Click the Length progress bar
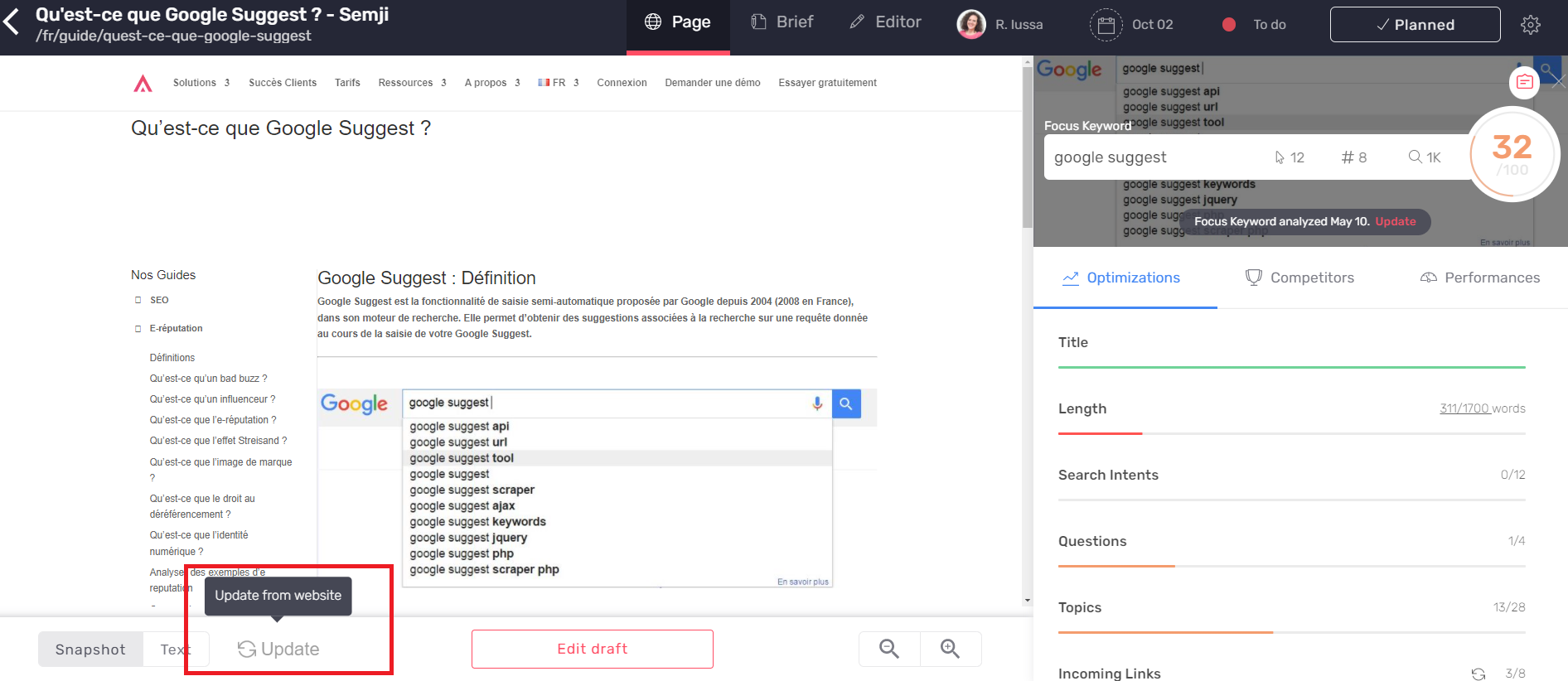Screen dimensions: 1568x681 pos(1291,433)
